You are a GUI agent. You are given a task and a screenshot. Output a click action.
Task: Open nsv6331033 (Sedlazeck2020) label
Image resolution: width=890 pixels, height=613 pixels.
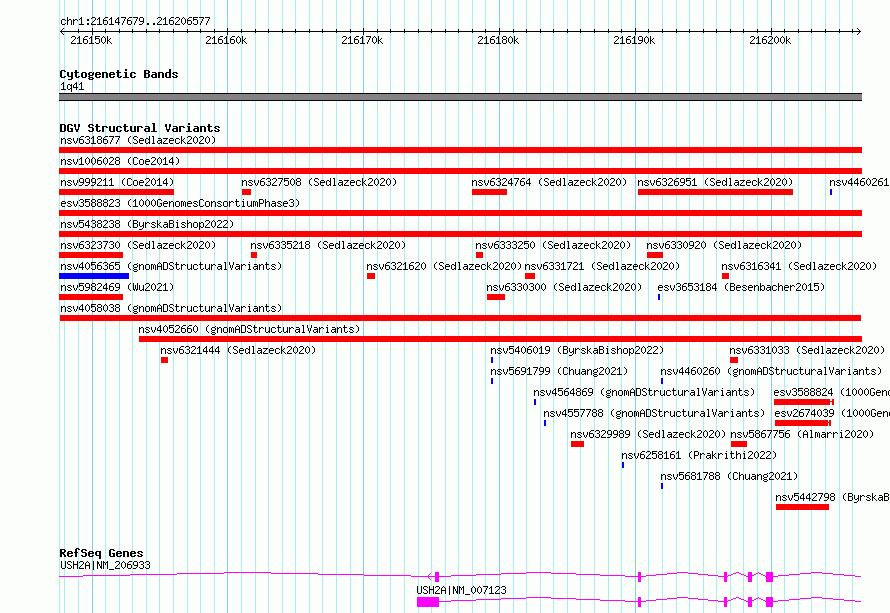[807, 350]
